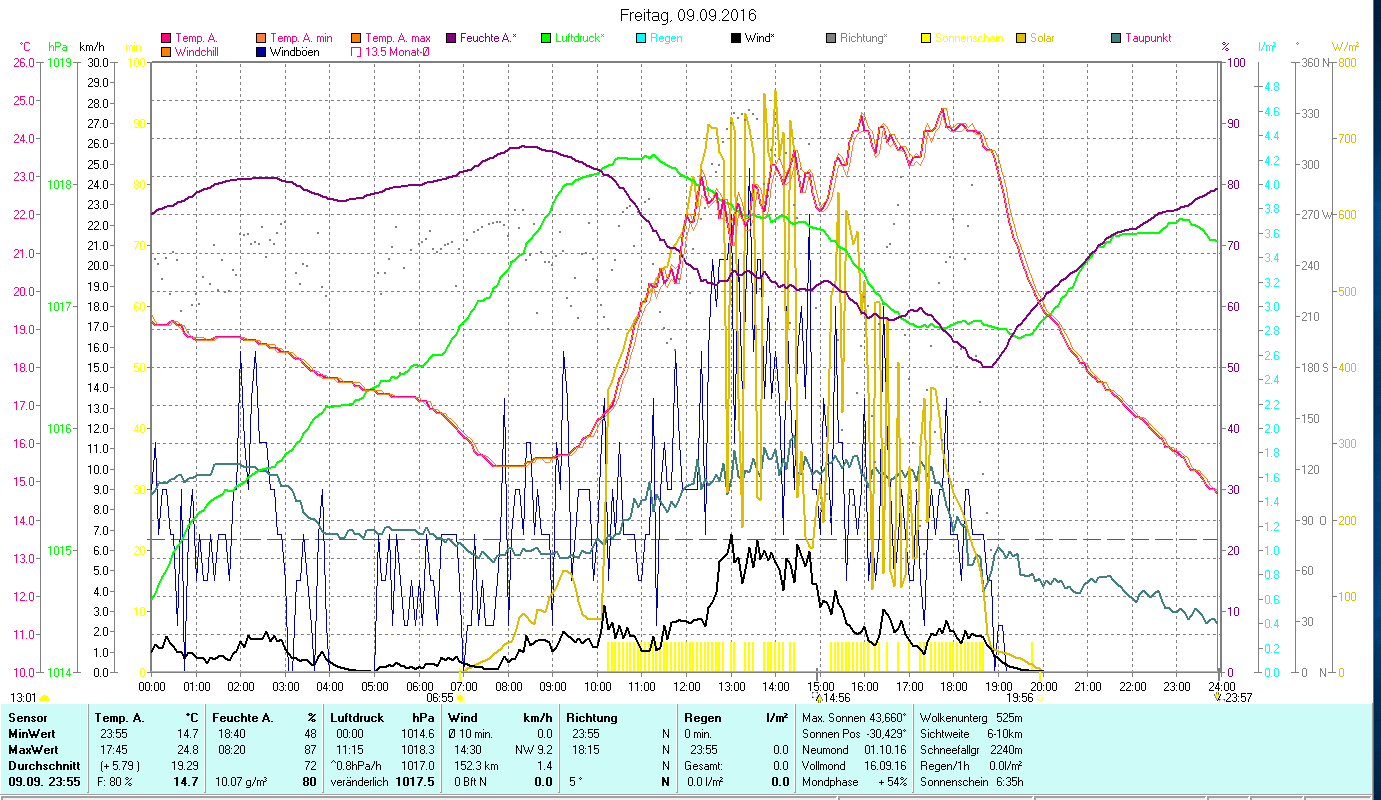This screenshot has height=800, width=1381.
Task: Click the Vollmond 16.09.16 entry
Action: (x=855, y=765)
